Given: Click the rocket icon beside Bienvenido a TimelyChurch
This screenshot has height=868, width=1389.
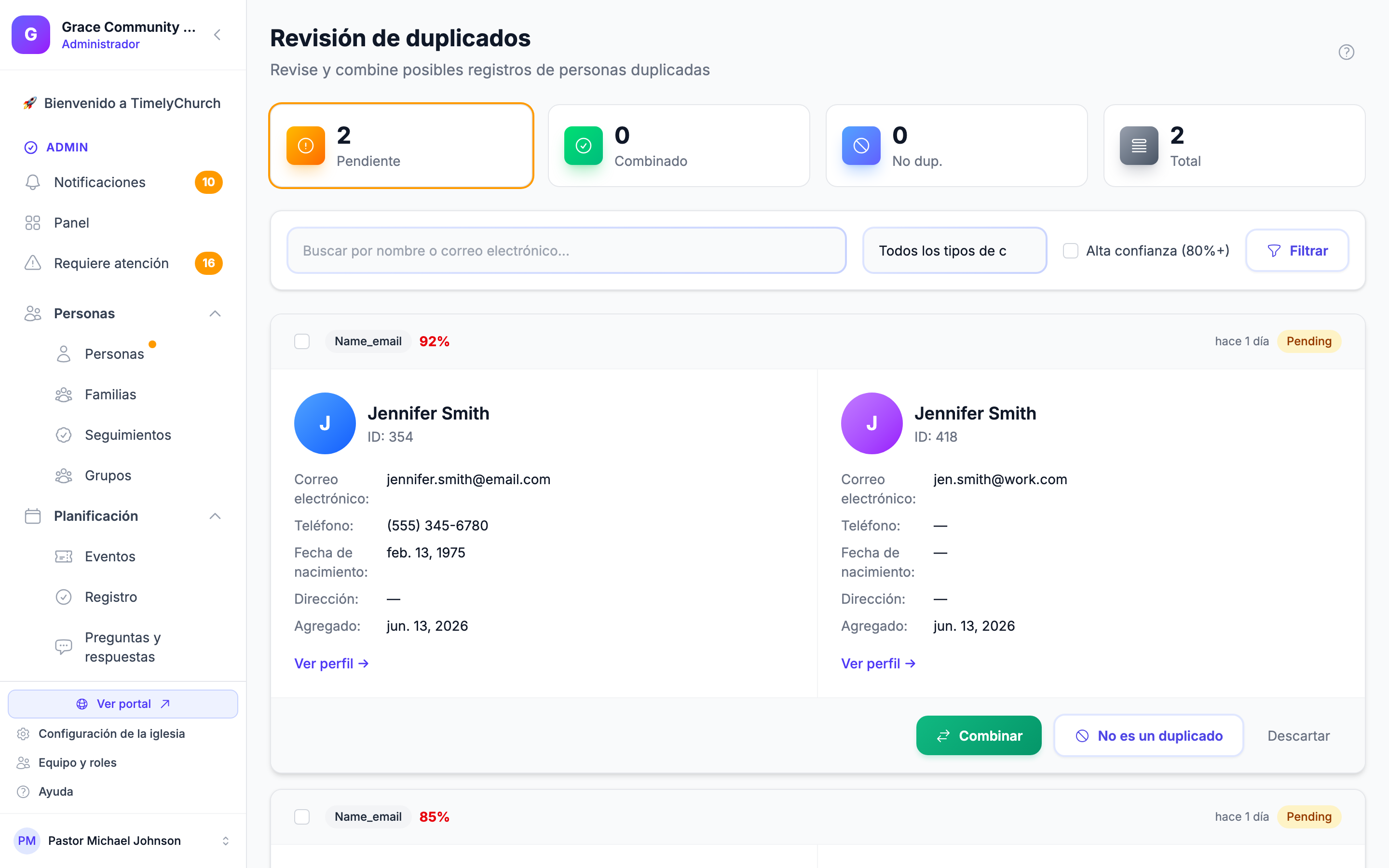Looking at the screenshot, I should coord(29,103).
